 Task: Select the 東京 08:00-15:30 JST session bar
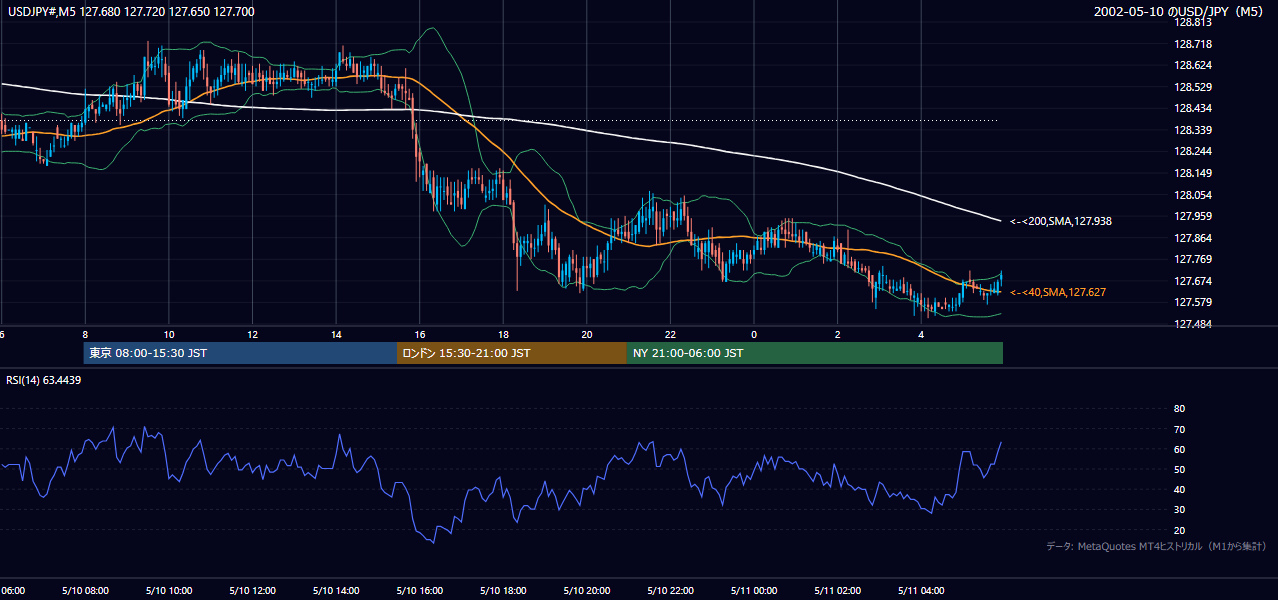[x=240, y=353]
